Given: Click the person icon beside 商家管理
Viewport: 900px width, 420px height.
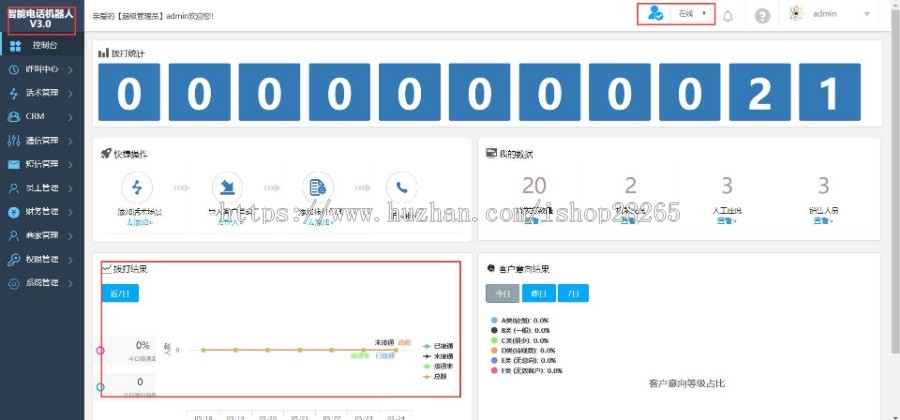Looking at the screenshot, I should tap(14, 235).
